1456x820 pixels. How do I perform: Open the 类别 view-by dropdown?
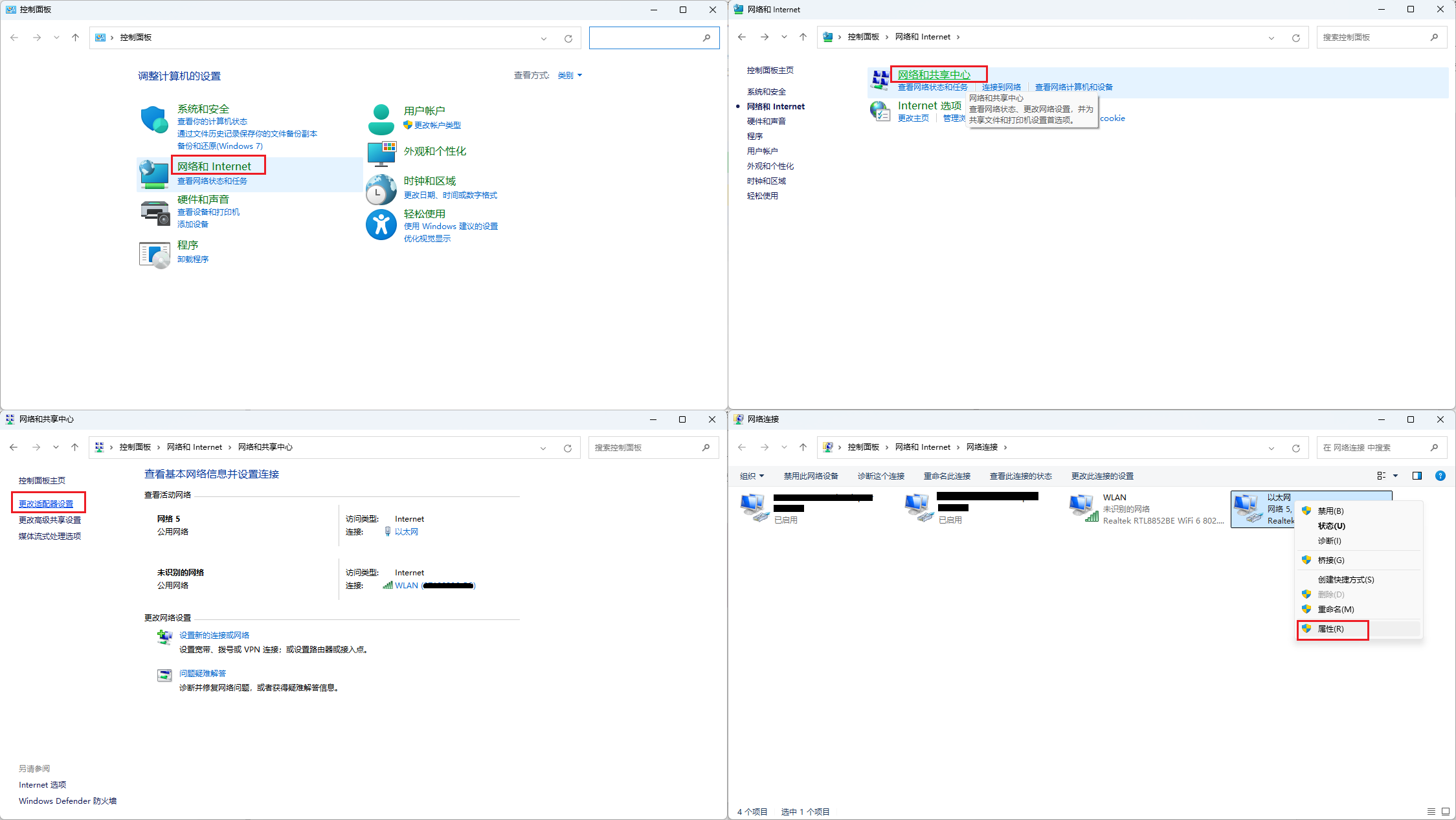[570, 76]
